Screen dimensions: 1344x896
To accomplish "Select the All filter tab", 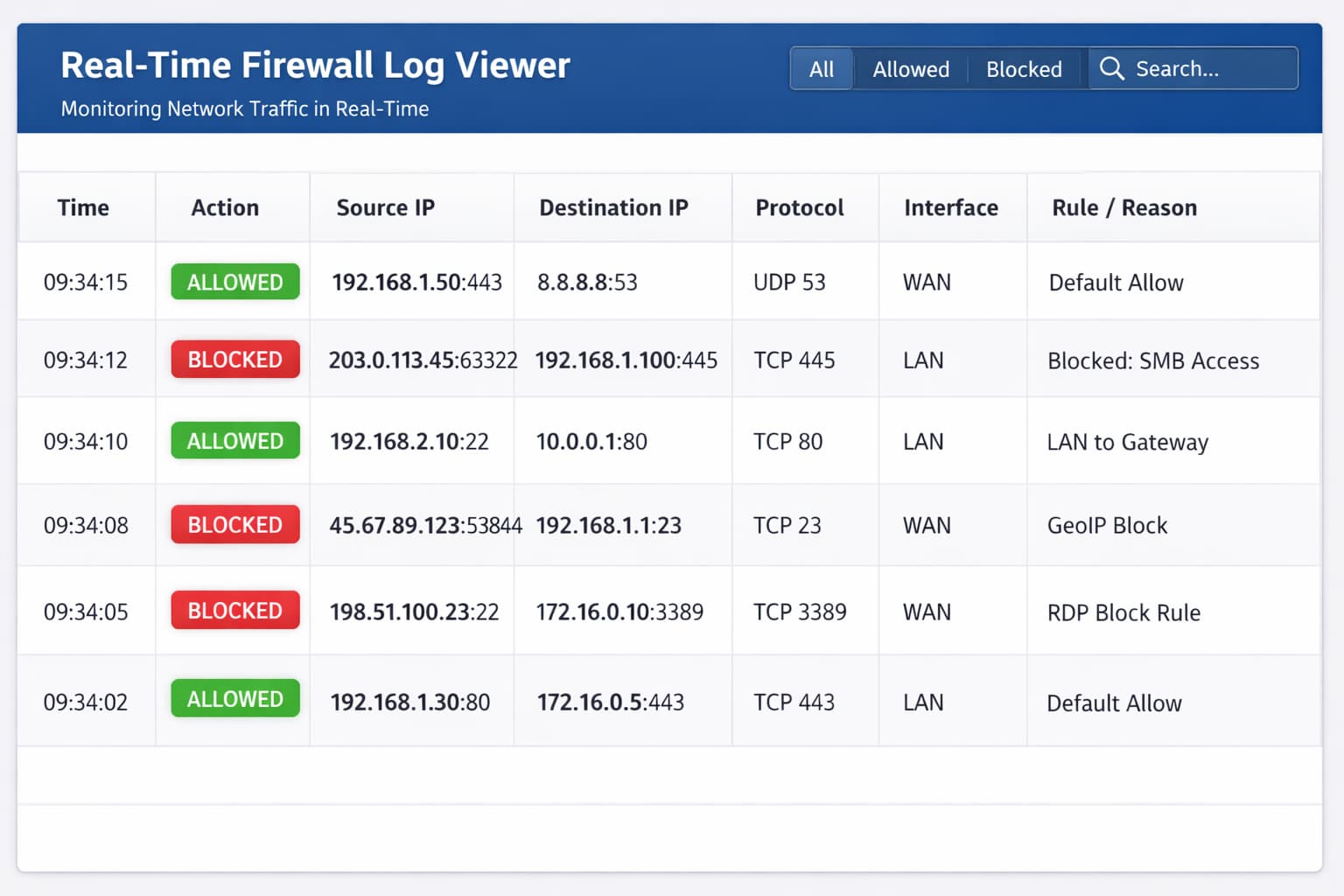I will [821, 69].
